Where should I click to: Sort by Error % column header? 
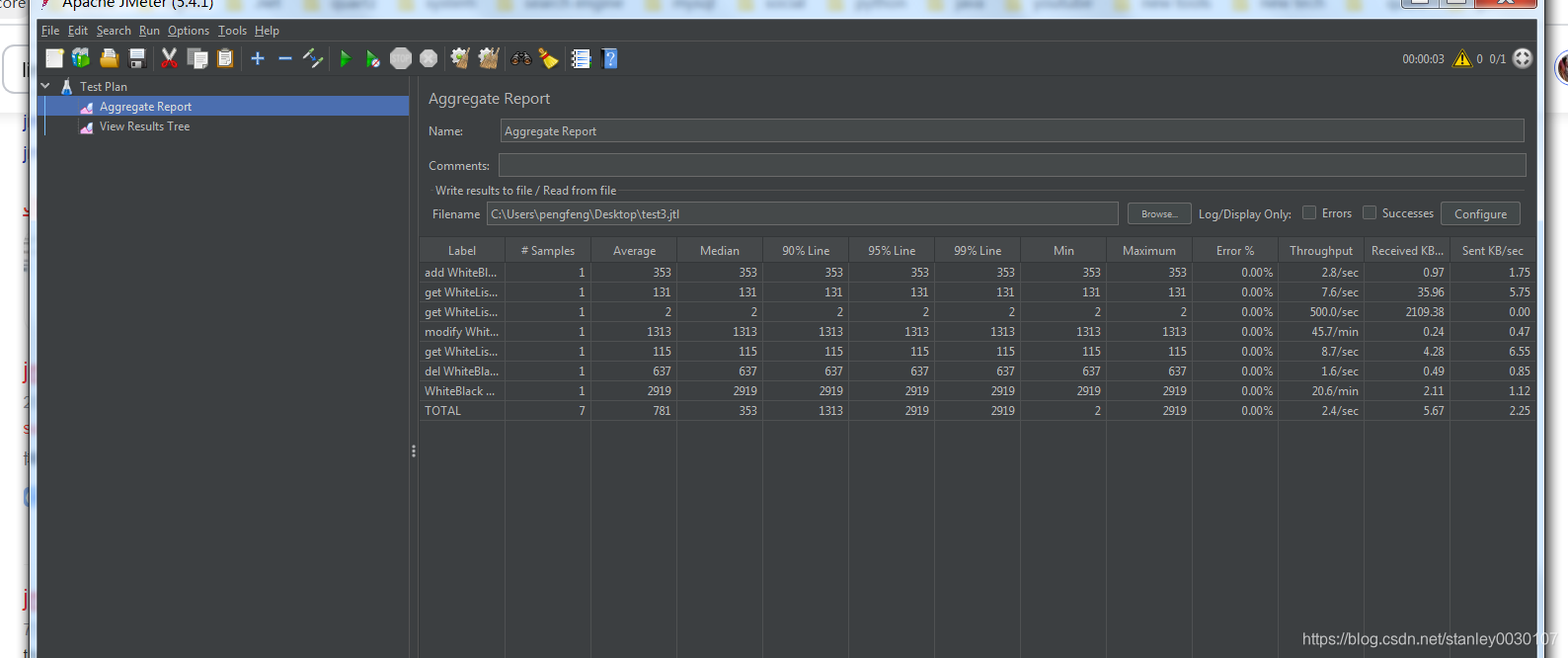[x=1235, y=251]
